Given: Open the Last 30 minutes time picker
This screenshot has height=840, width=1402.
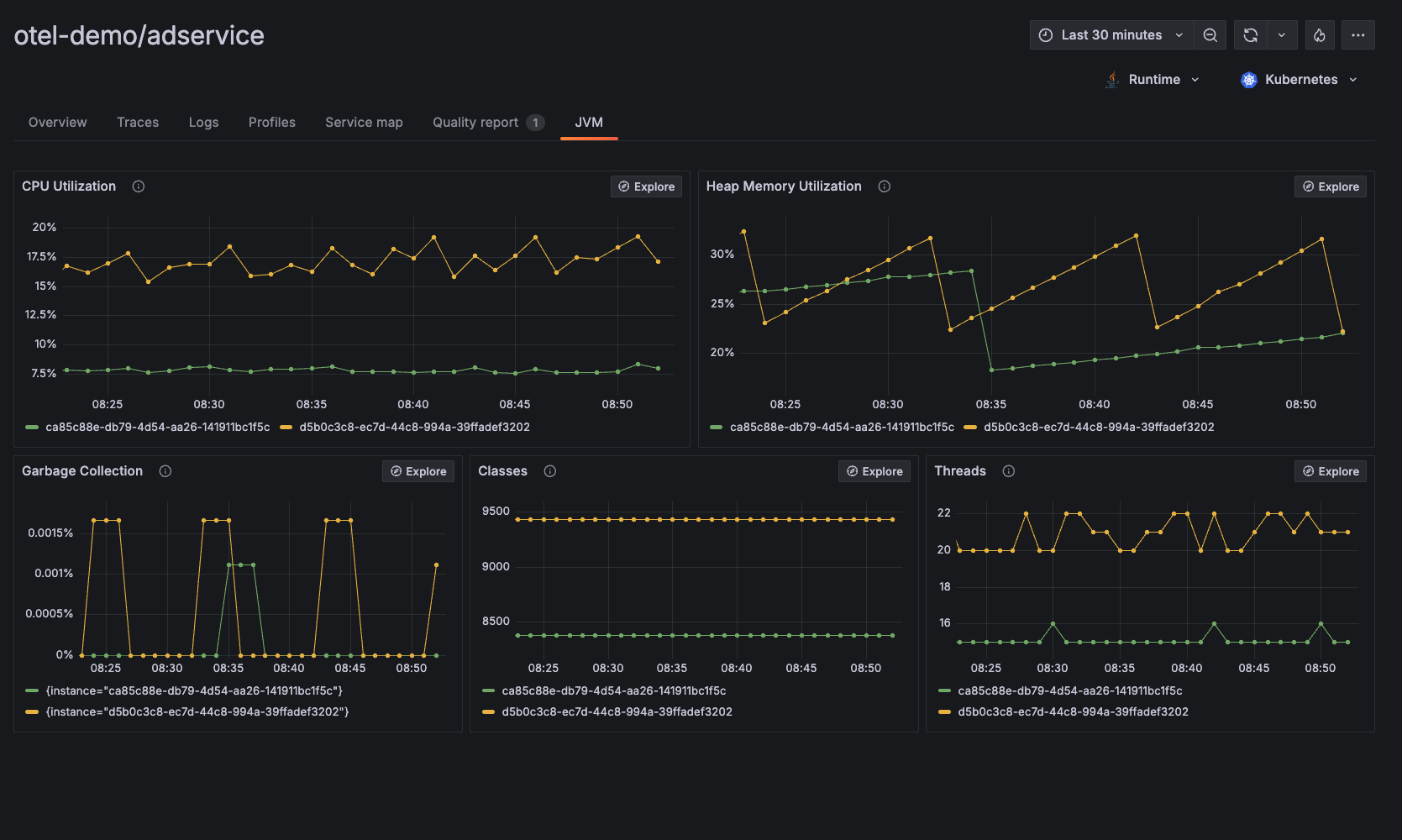Looking at the screenshot, I should 1111,35.
